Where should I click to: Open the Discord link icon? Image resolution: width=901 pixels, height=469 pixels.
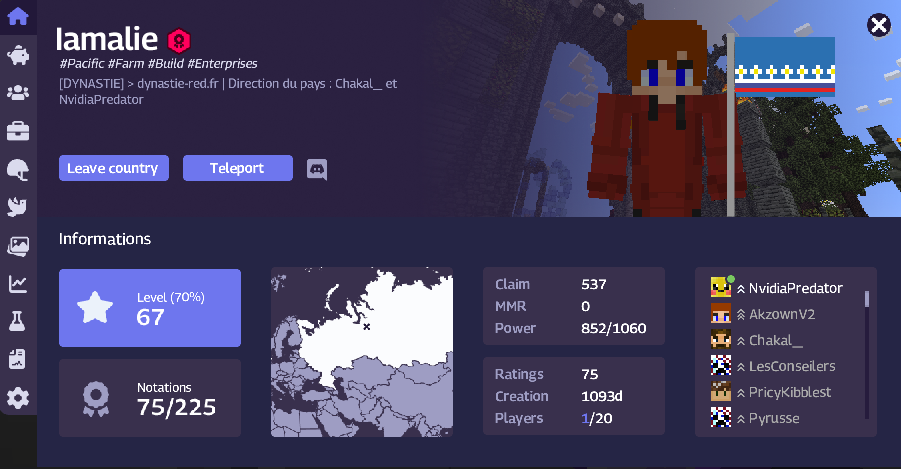317,169
